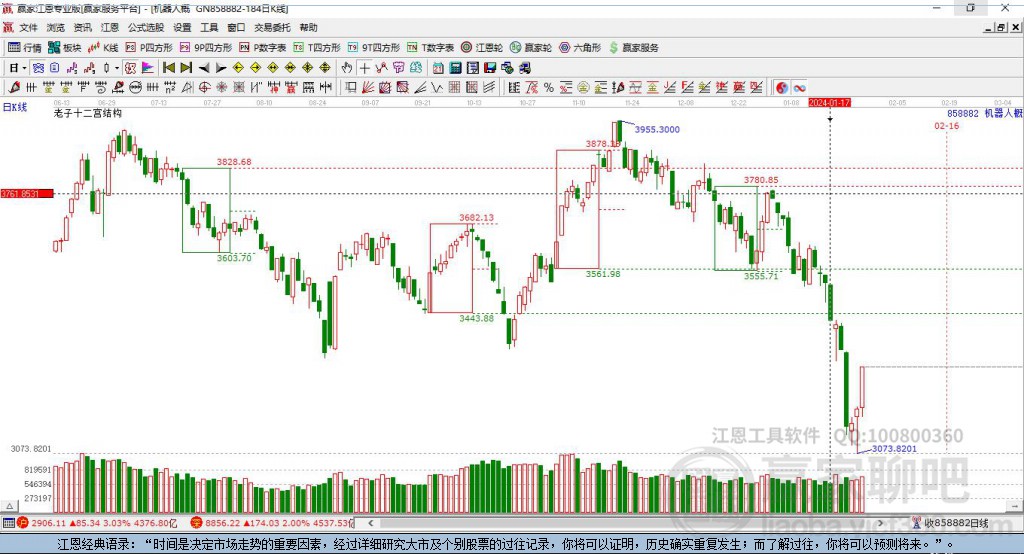Click the right scroll arrow of chart scrollbar
Viewport: 1024px width, 554px height.
coord(880,523)
